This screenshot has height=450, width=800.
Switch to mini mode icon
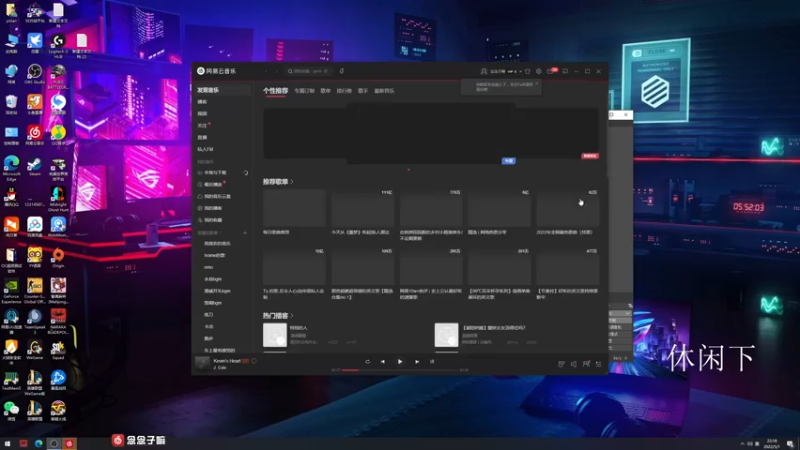[x=565, y=71]
